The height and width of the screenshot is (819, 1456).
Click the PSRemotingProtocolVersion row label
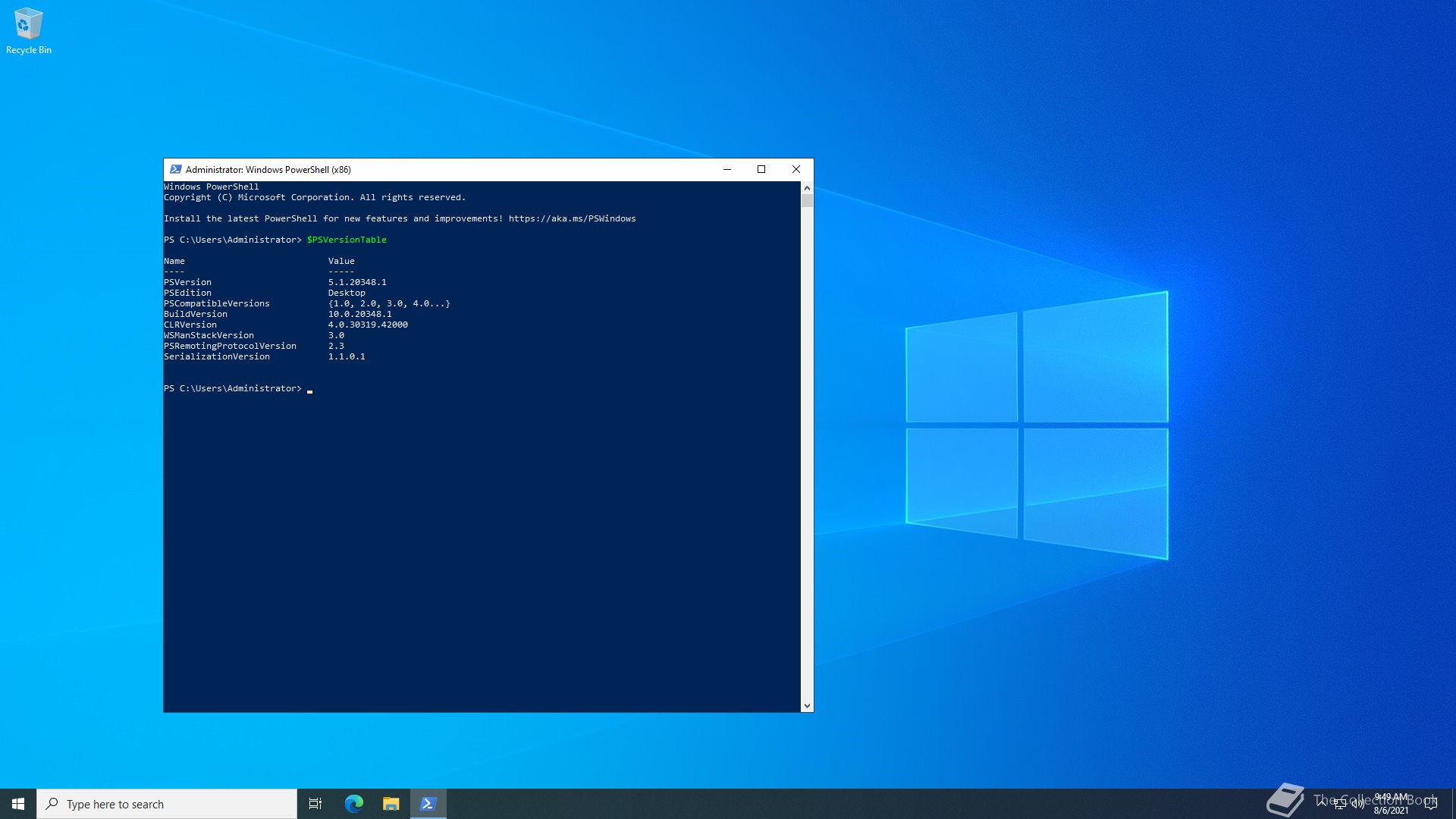(x=230, y=346)
